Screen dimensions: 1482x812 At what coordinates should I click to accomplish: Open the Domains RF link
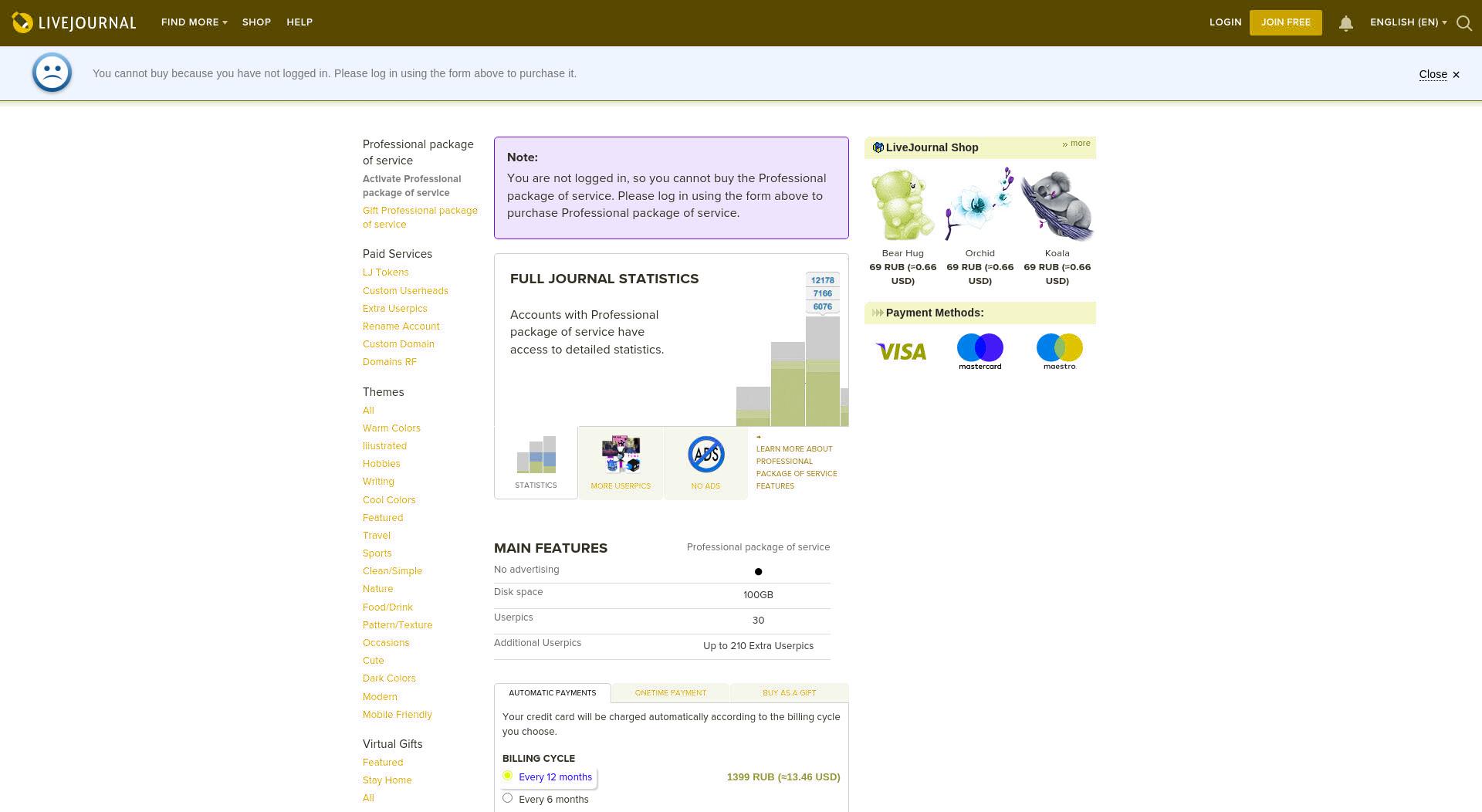pyautogui.click(x=389, y=362)
